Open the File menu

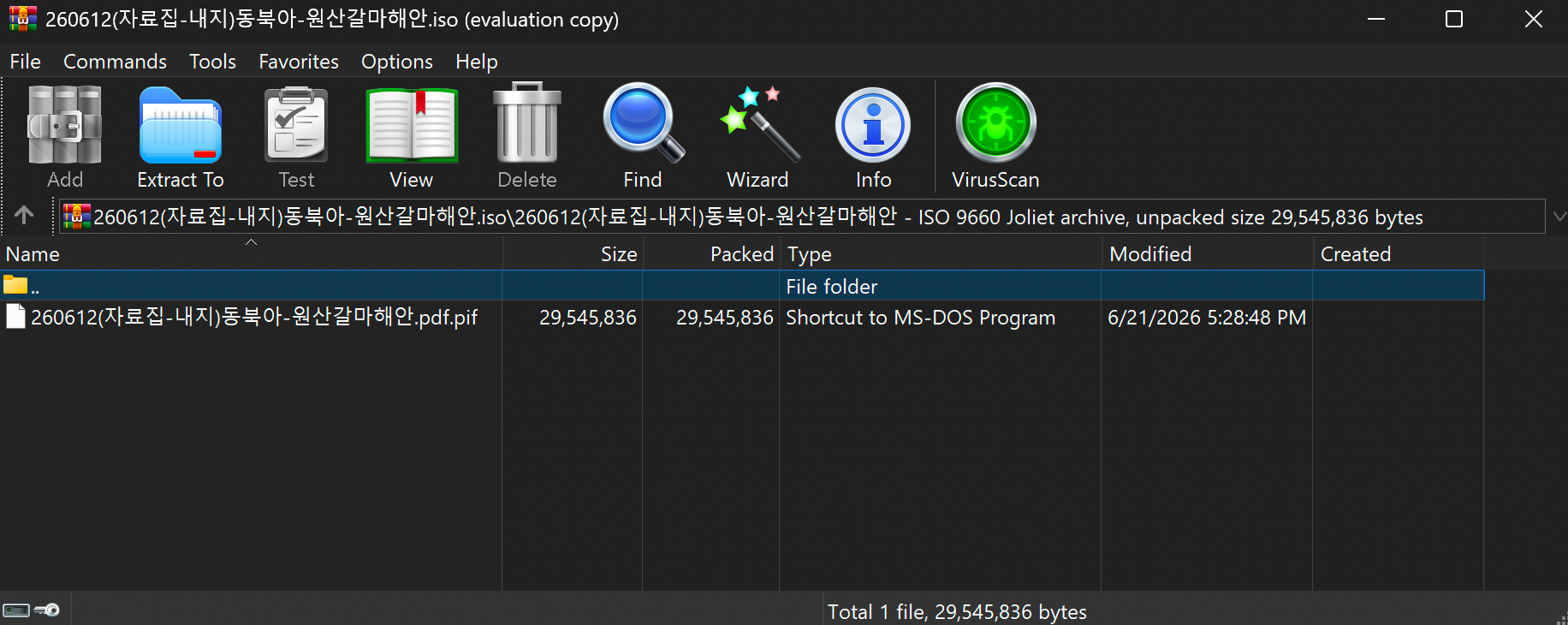pos(26,62)
